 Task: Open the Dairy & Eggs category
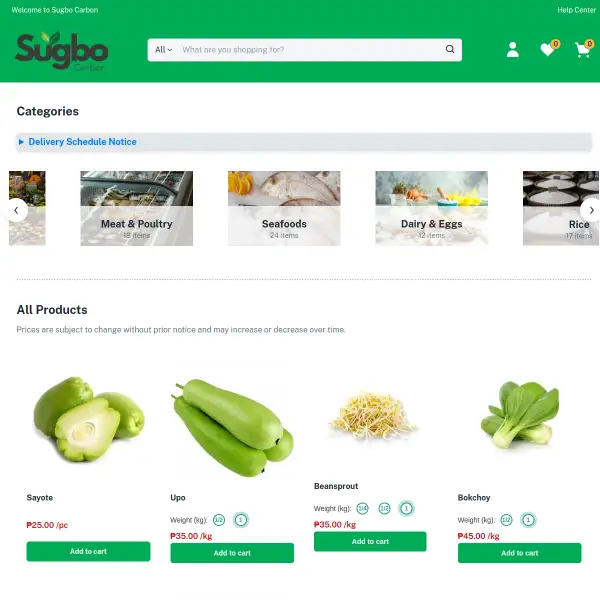pos(432,208)
